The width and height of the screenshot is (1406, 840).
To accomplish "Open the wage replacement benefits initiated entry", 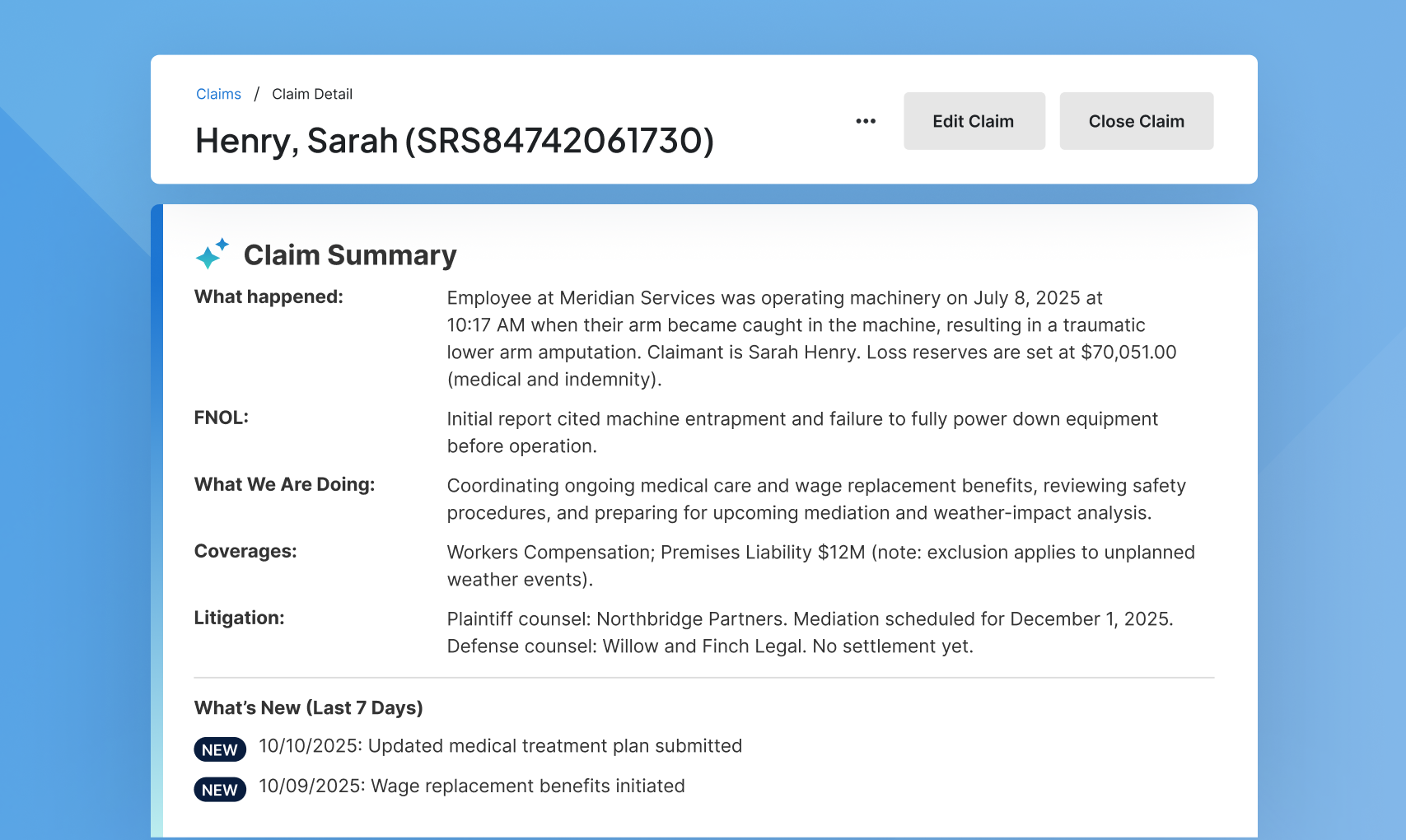I will pos(471,786).
